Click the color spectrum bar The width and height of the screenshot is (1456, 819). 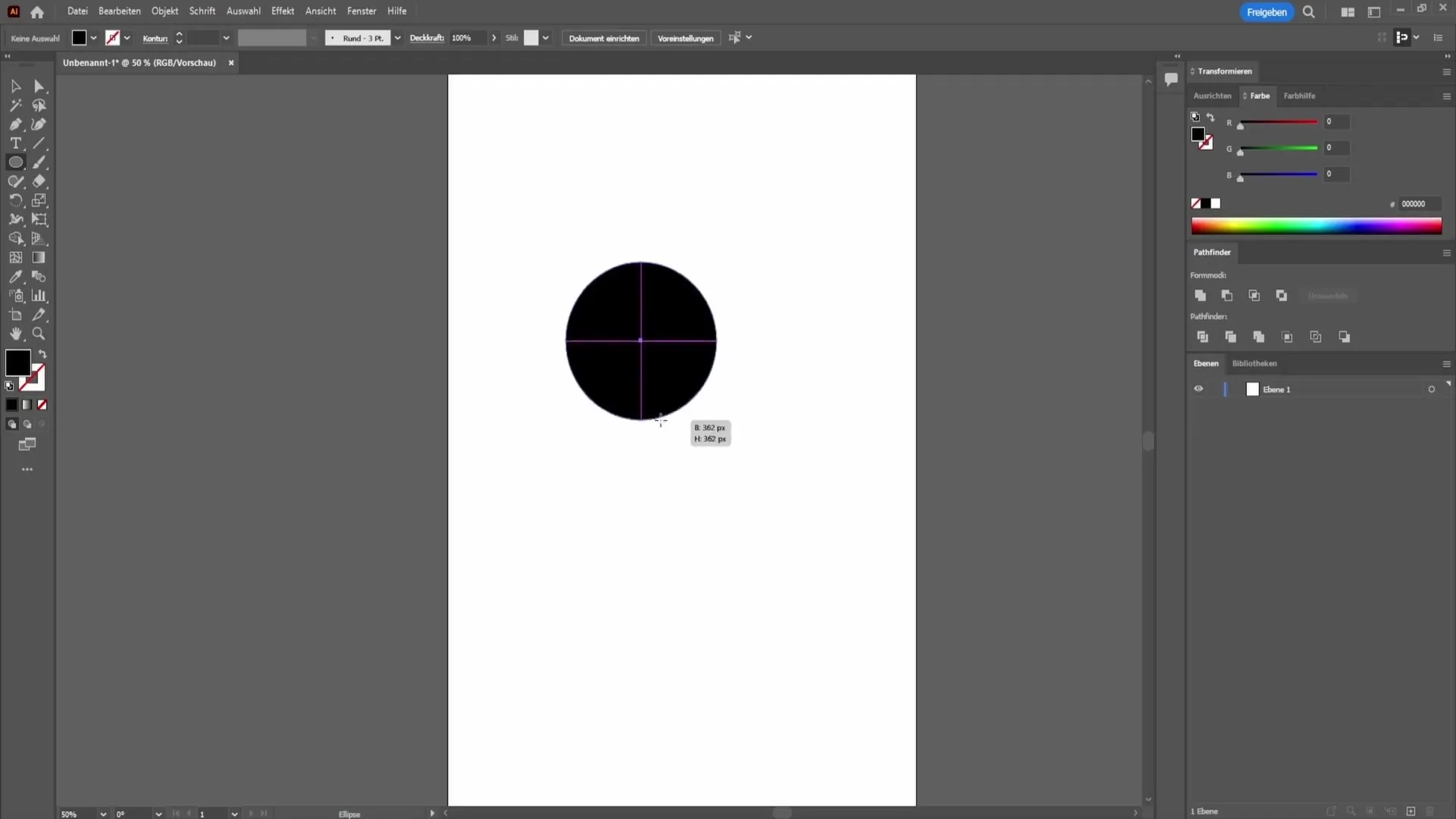click(1316, 226)
